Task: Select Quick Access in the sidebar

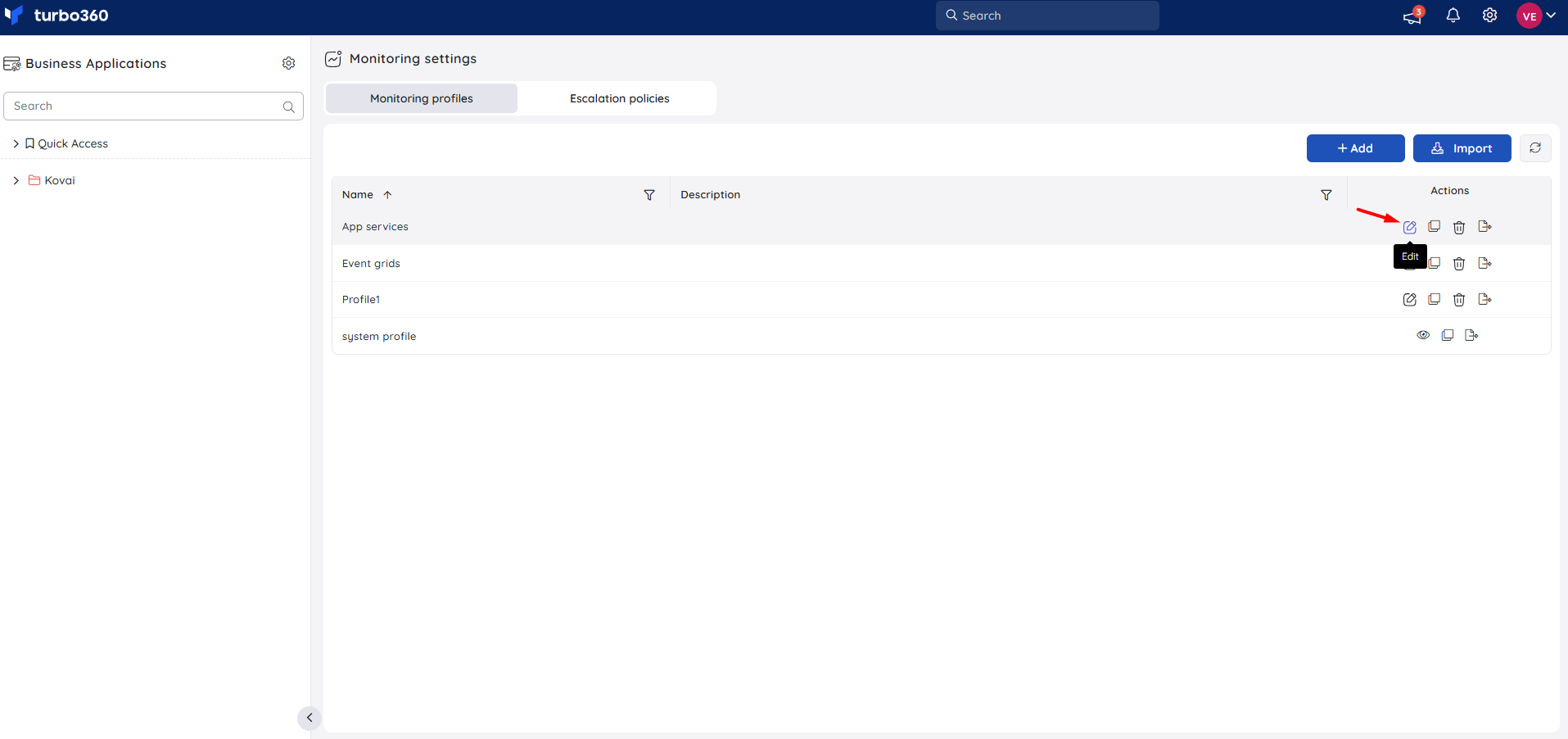Action: click(73, 143)
